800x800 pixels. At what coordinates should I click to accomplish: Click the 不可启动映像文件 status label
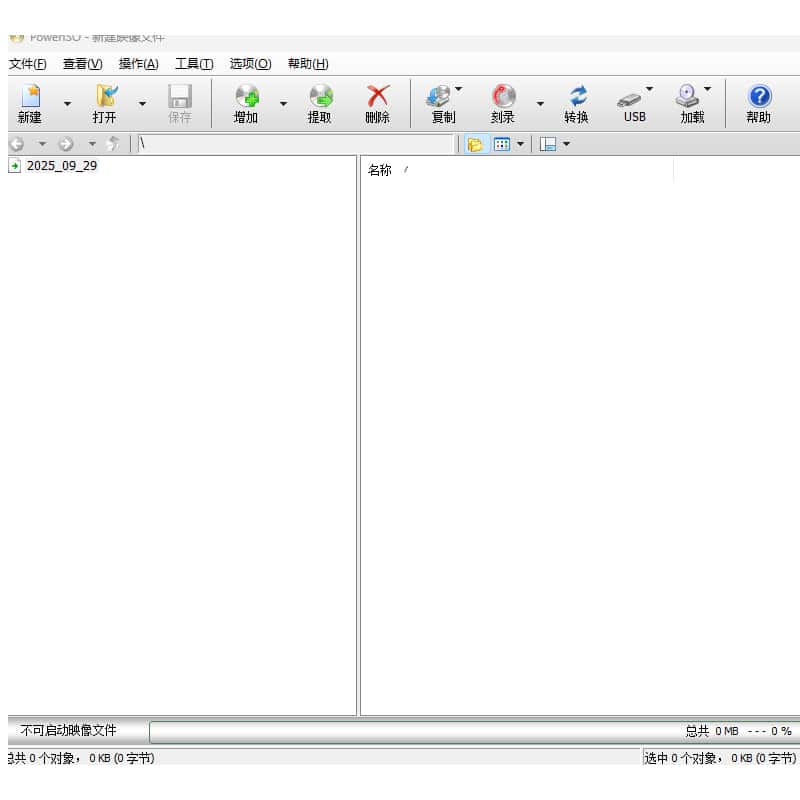click(68, 731)
